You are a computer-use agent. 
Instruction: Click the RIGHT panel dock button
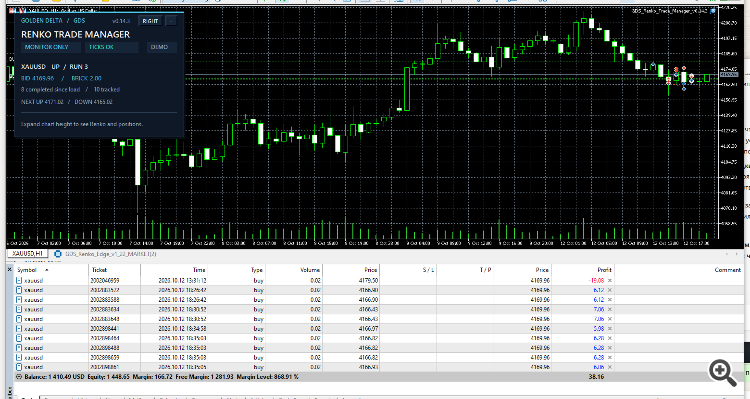(x=150, y=21)
